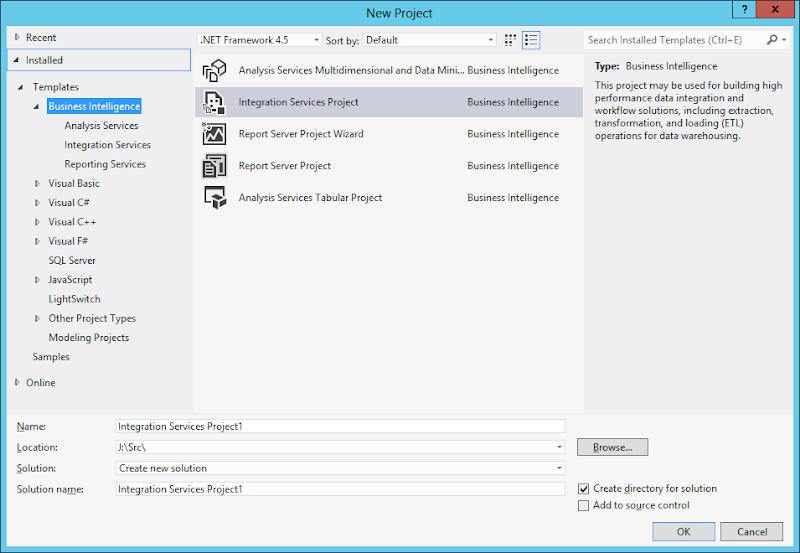800x553 pixels.
Task: Select Analysis Services tree item
Action: pos(101,125)
